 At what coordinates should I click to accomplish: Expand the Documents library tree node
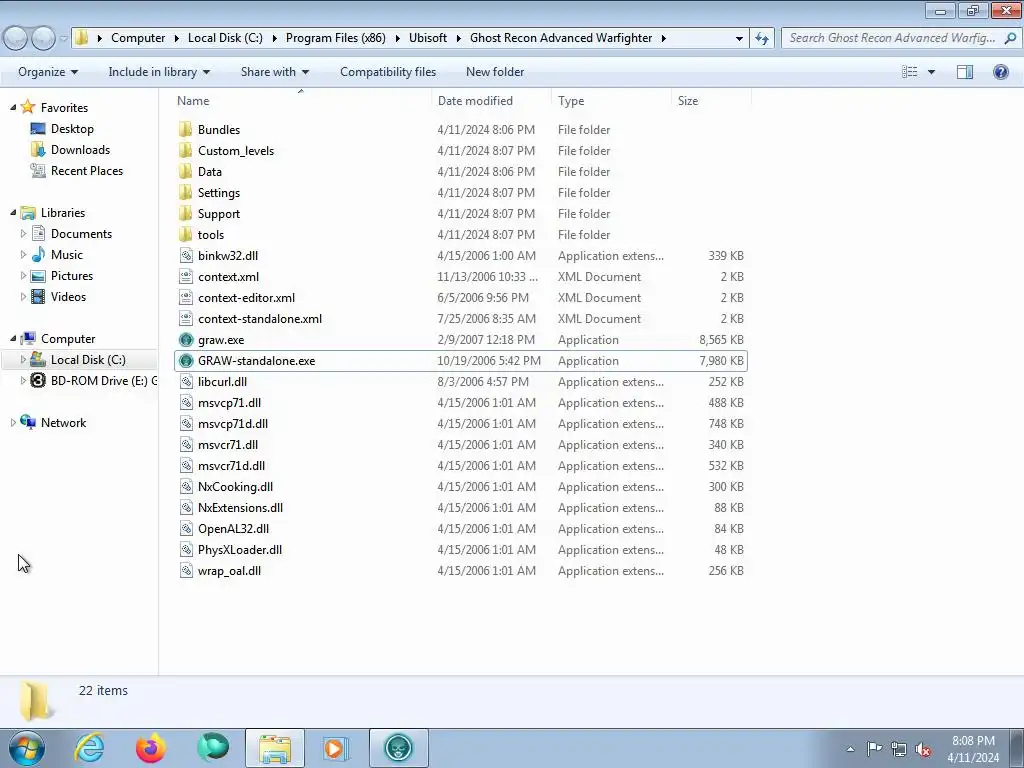(x=24, y=233)
